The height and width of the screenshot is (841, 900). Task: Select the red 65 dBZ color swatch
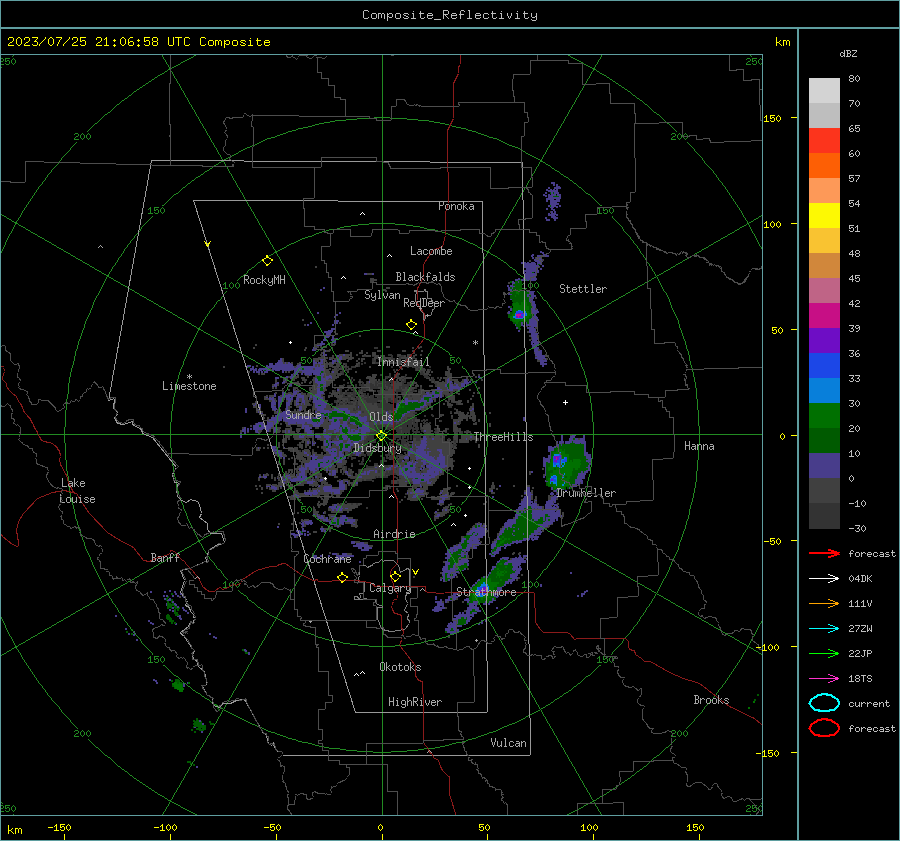(824, 141)
